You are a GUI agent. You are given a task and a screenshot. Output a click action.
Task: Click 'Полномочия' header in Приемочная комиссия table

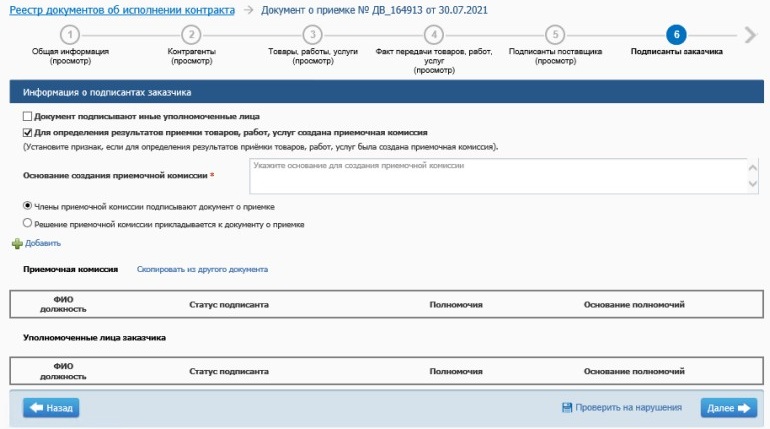point(456,305)
